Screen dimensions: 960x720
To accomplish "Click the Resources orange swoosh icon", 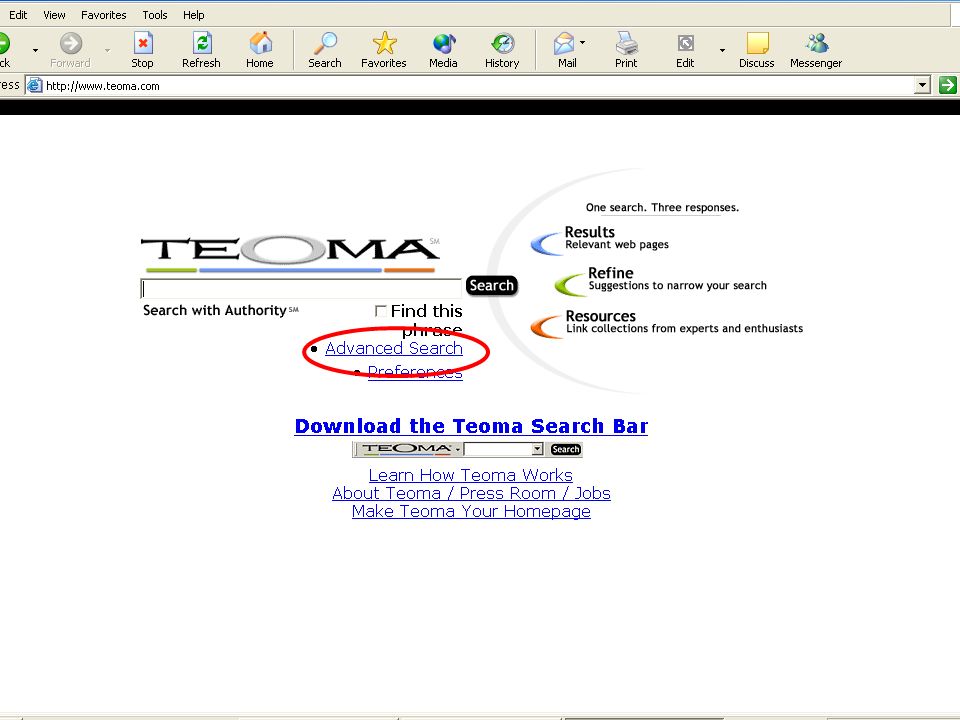I will tap(546, 326).
